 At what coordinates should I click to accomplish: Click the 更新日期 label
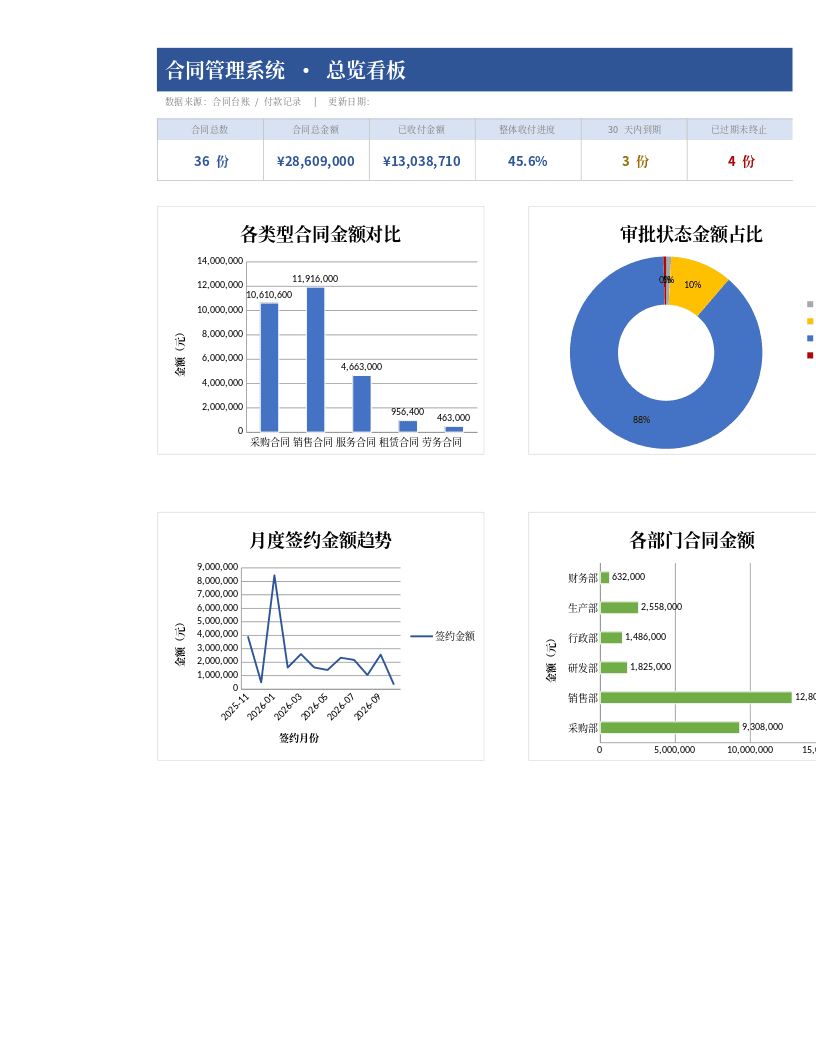click(349, 102)
